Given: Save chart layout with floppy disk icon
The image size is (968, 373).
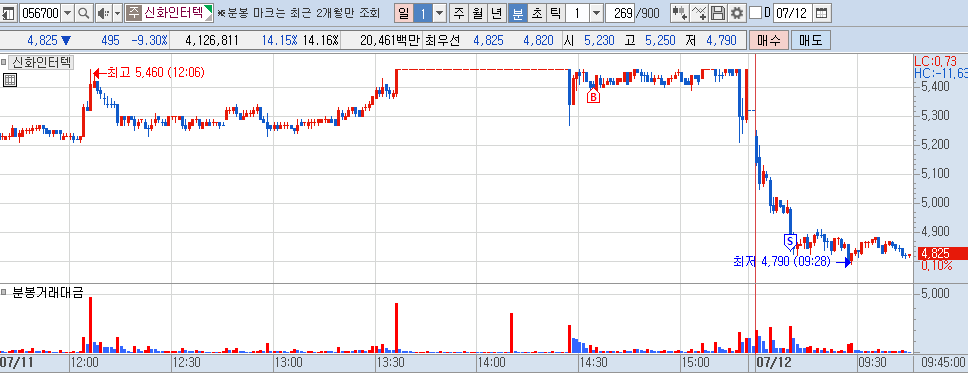Looking at the screenshot, I should point(718,12).
